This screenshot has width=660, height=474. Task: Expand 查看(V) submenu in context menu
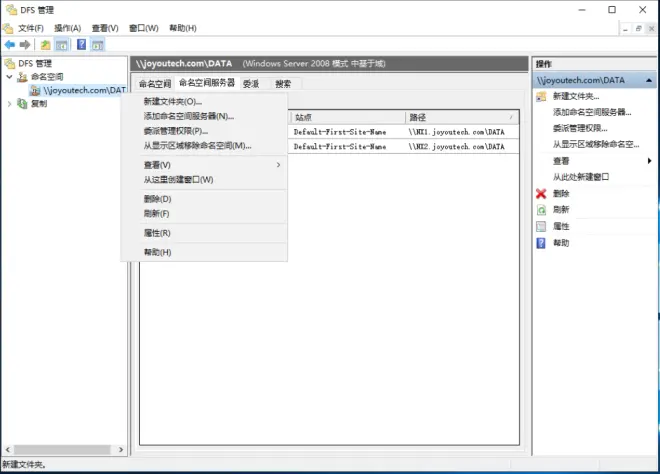[x=278, y=165]
